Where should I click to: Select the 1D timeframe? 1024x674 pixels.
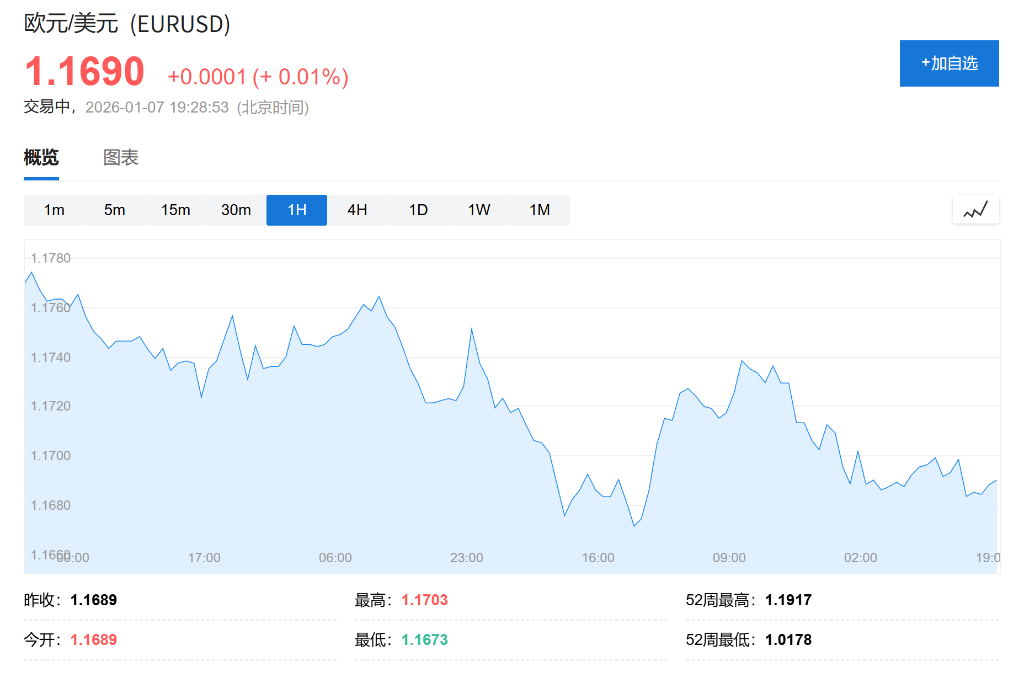click(417, 210)
